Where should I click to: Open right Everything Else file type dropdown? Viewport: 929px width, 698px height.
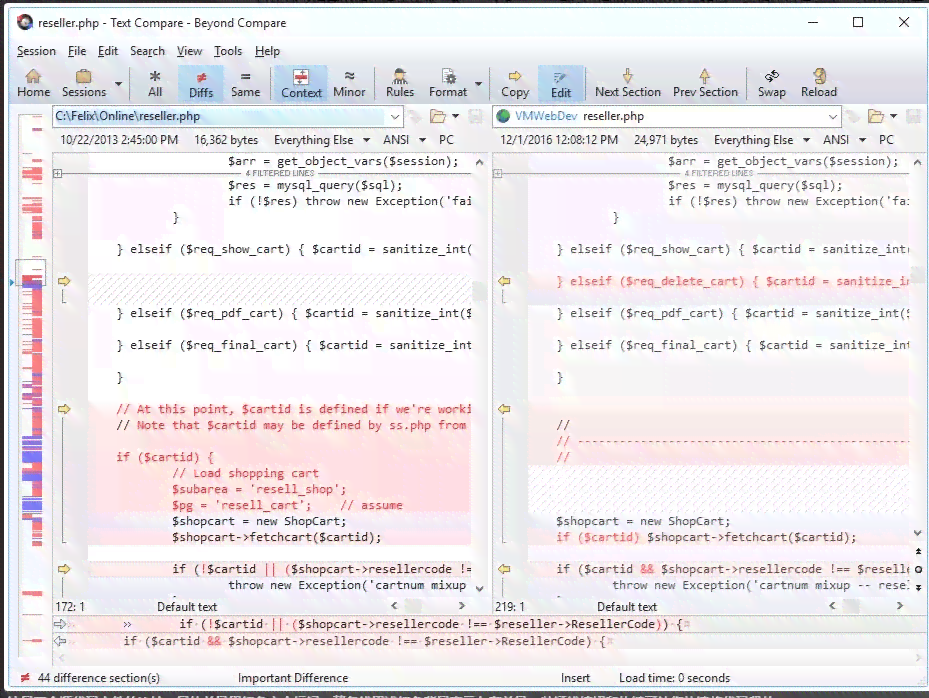[x=762, y=140]
